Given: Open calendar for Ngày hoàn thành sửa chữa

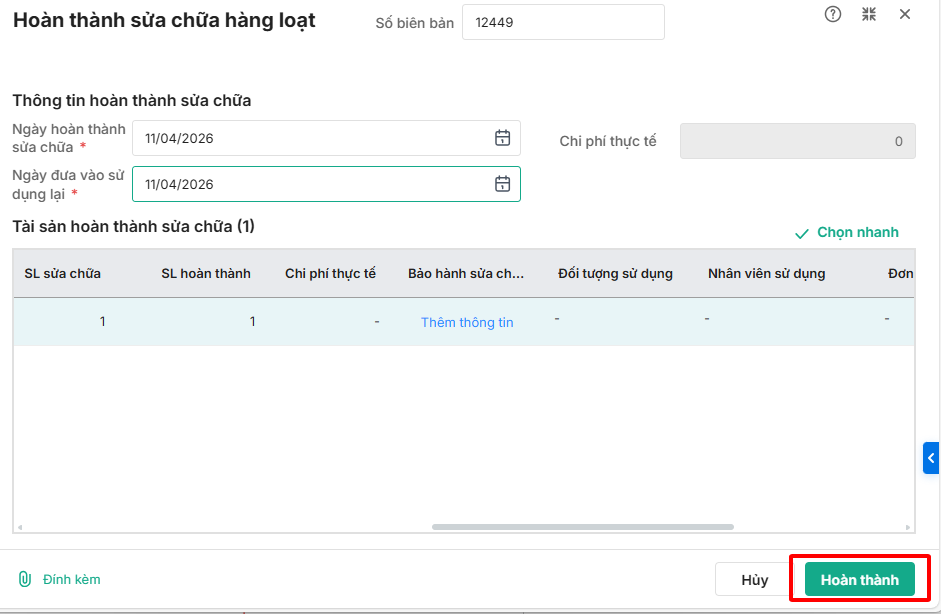Looking at the screenshot, I should point(503,138).
